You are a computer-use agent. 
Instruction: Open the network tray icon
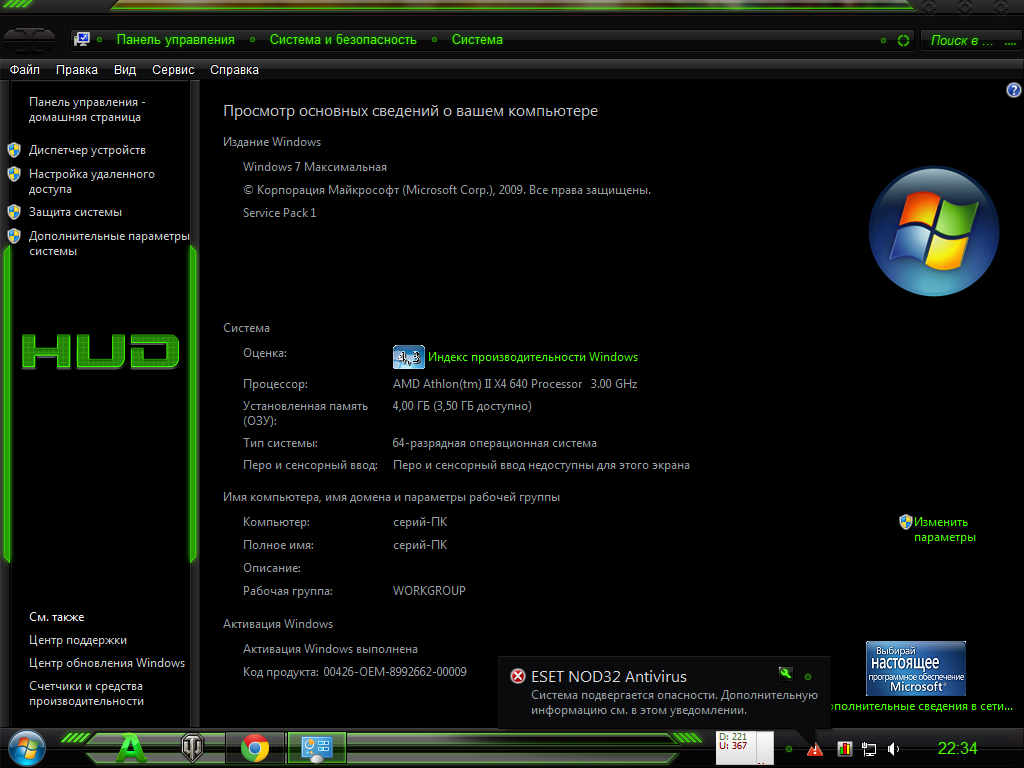click(869, 749)
